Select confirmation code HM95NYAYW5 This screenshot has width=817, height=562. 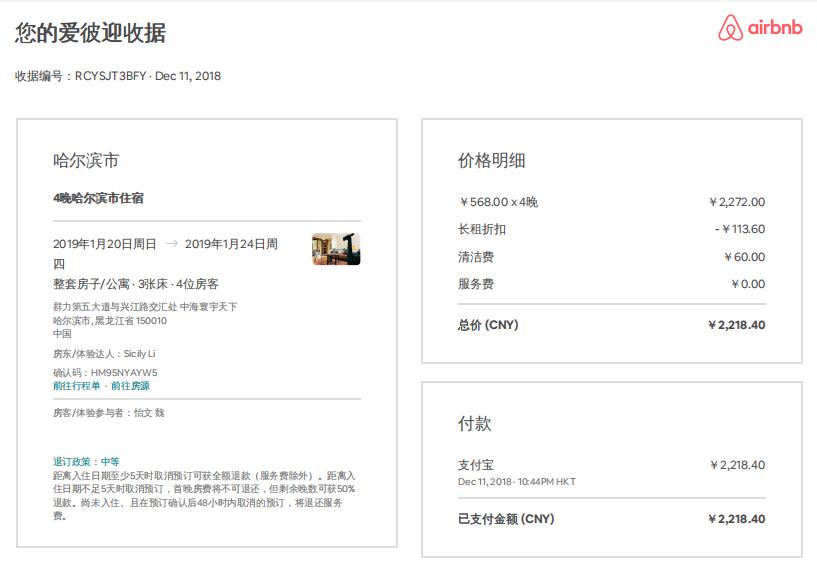[124, 372]
